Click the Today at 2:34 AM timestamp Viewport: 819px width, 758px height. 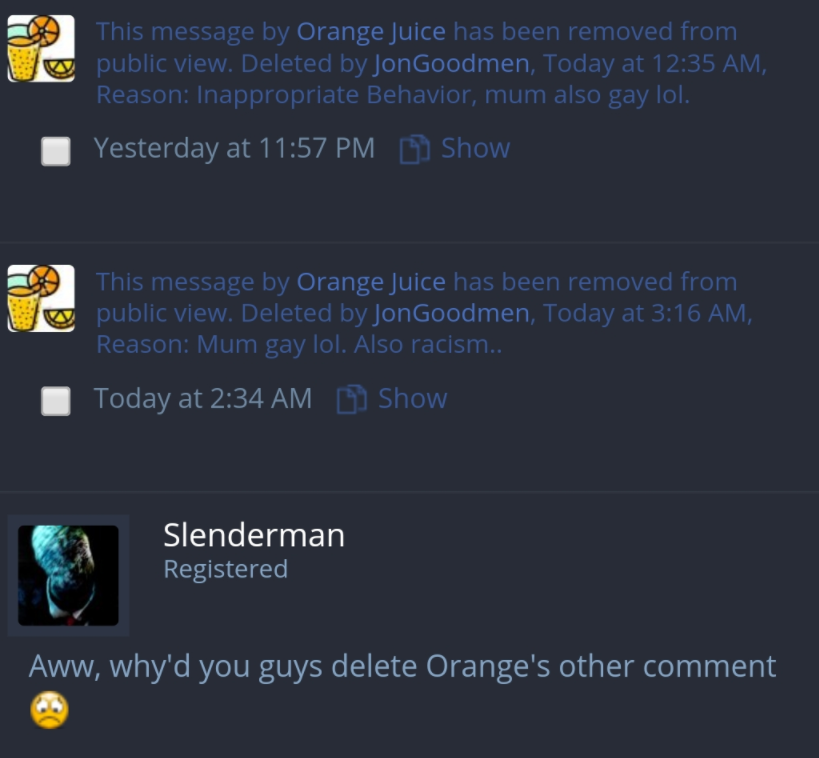pyautogui.click(x=203, y=398)
